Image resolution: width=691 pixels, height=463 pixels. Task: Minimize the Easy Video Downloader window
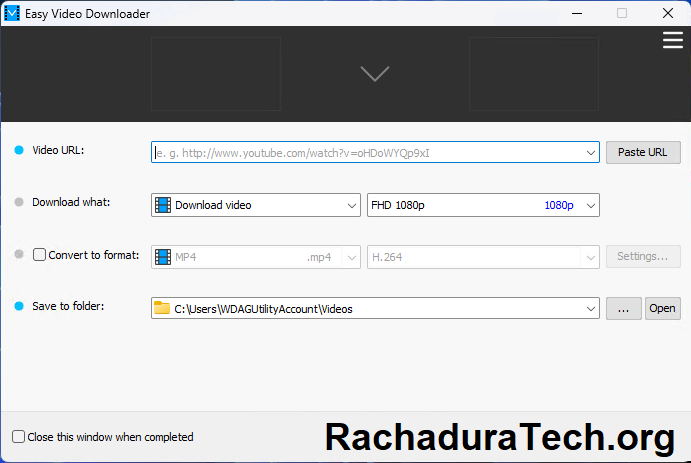[x=577, y=13]
